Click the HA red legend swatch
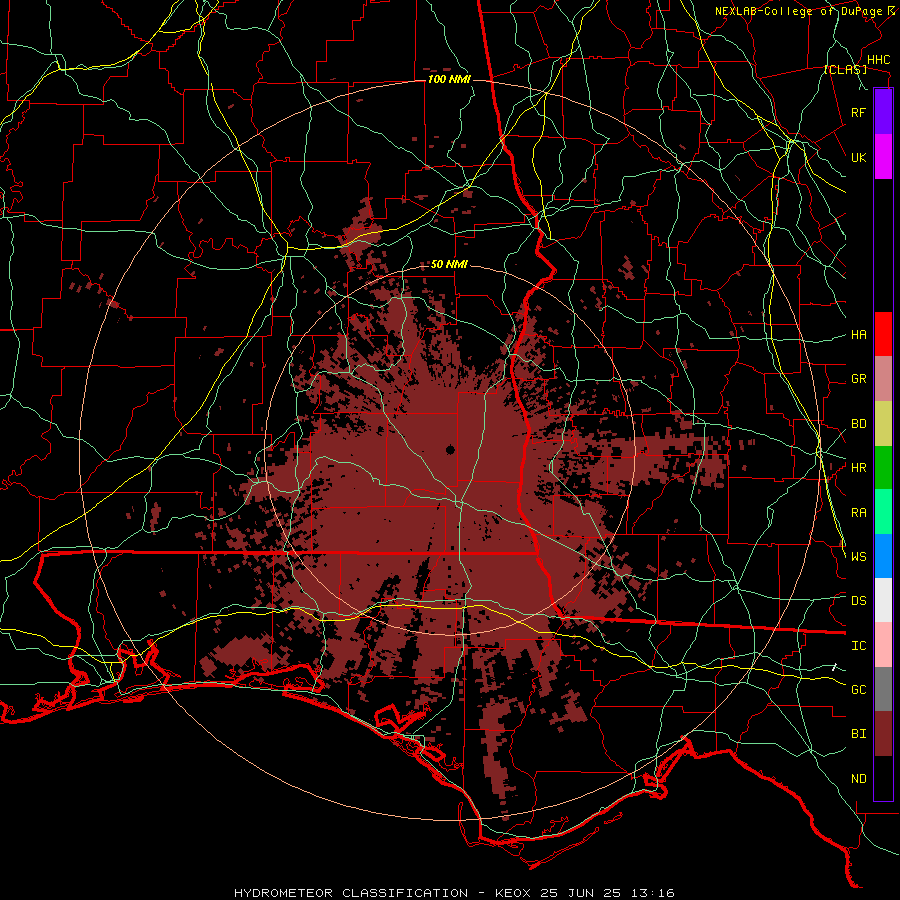 point(883,334)
